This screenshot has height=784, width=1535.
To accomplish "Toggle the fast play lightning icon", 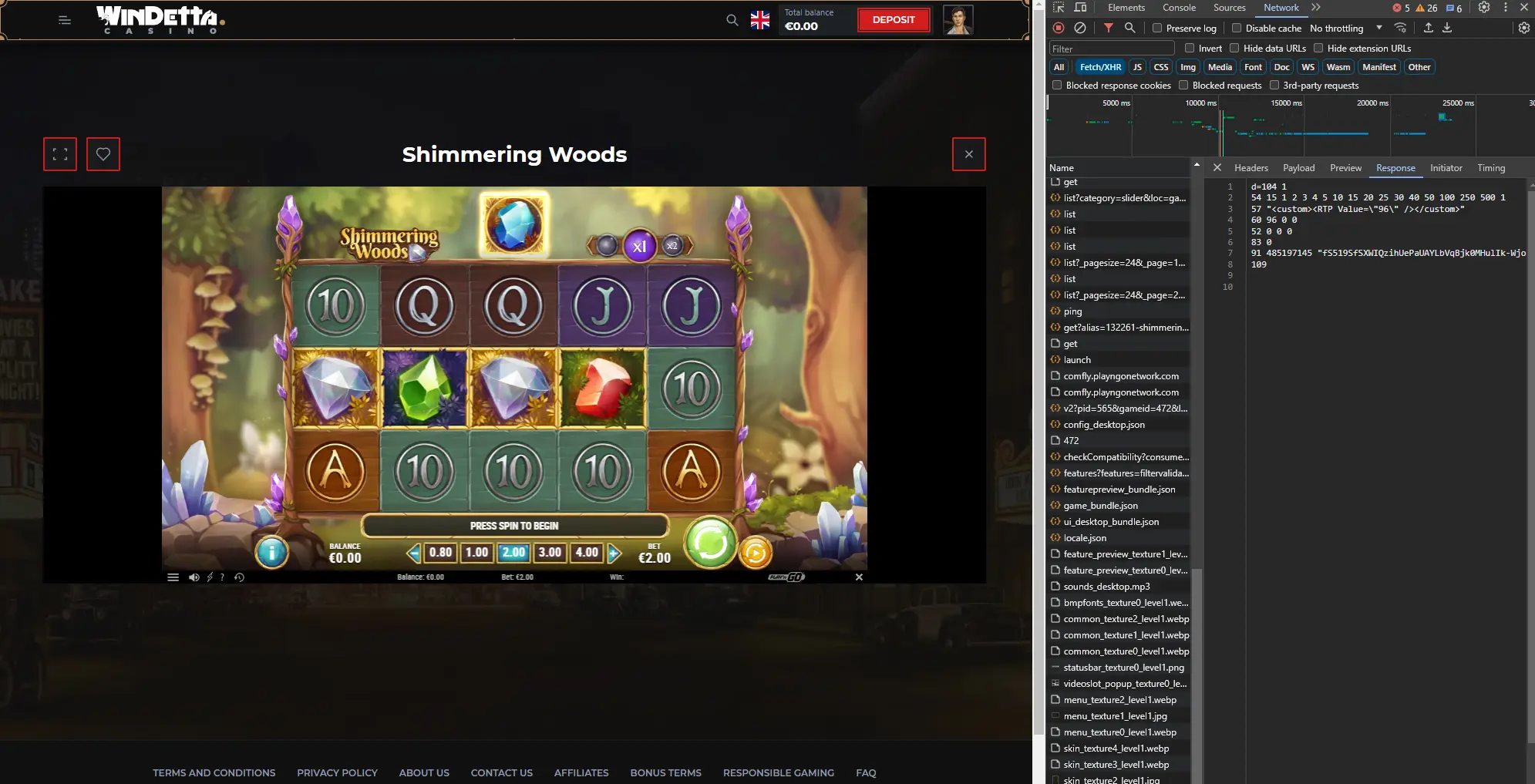I will pos(210,577).
